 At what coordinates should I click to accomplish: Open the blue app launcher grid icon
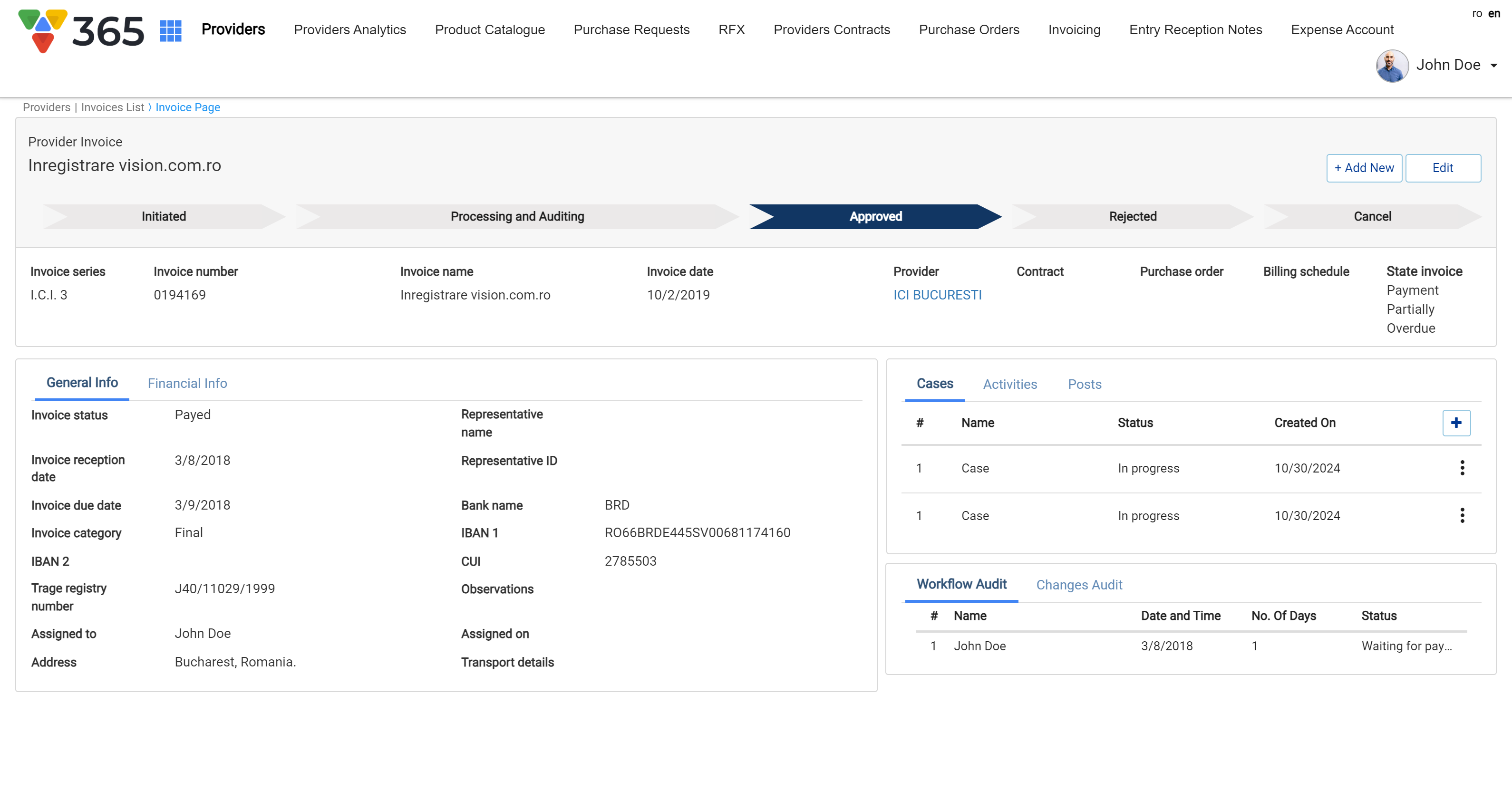coord(170,30)
